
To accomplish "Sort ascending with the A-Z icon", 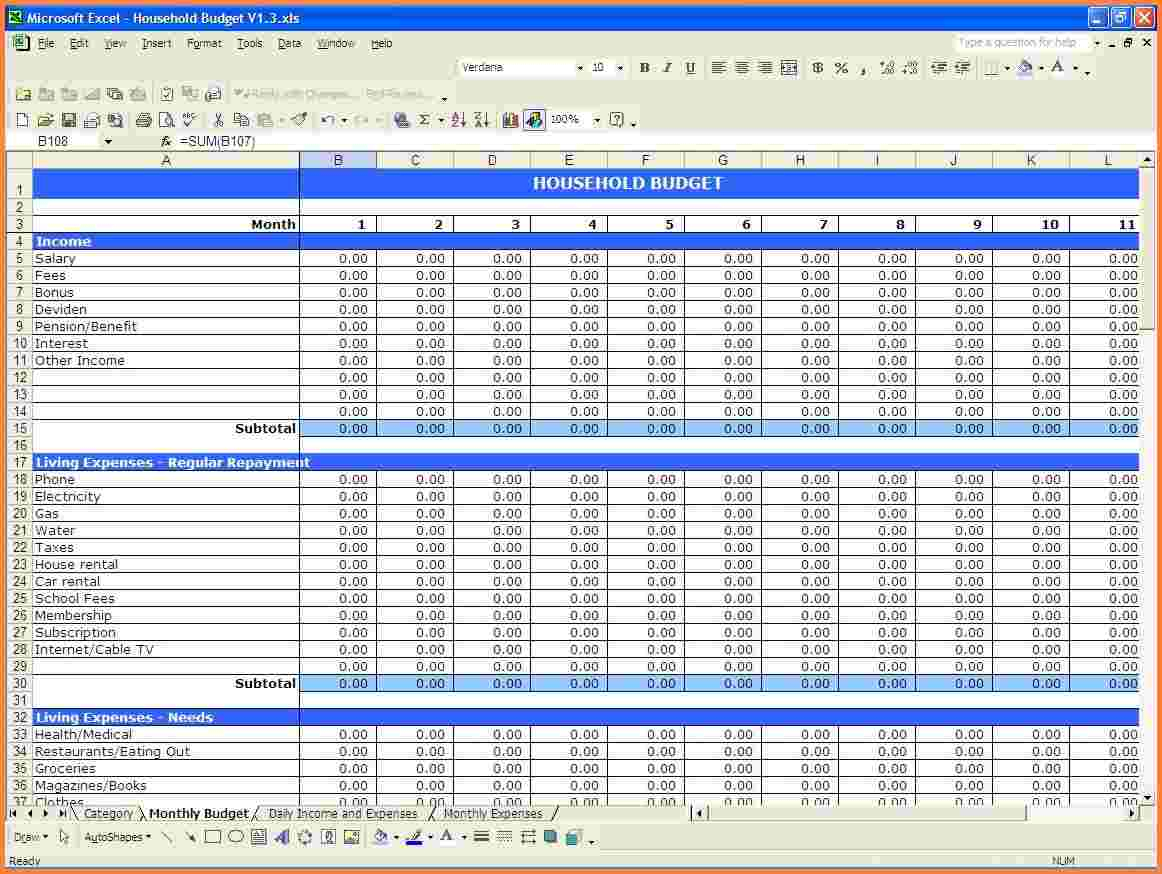I will [x=459, y=120].
